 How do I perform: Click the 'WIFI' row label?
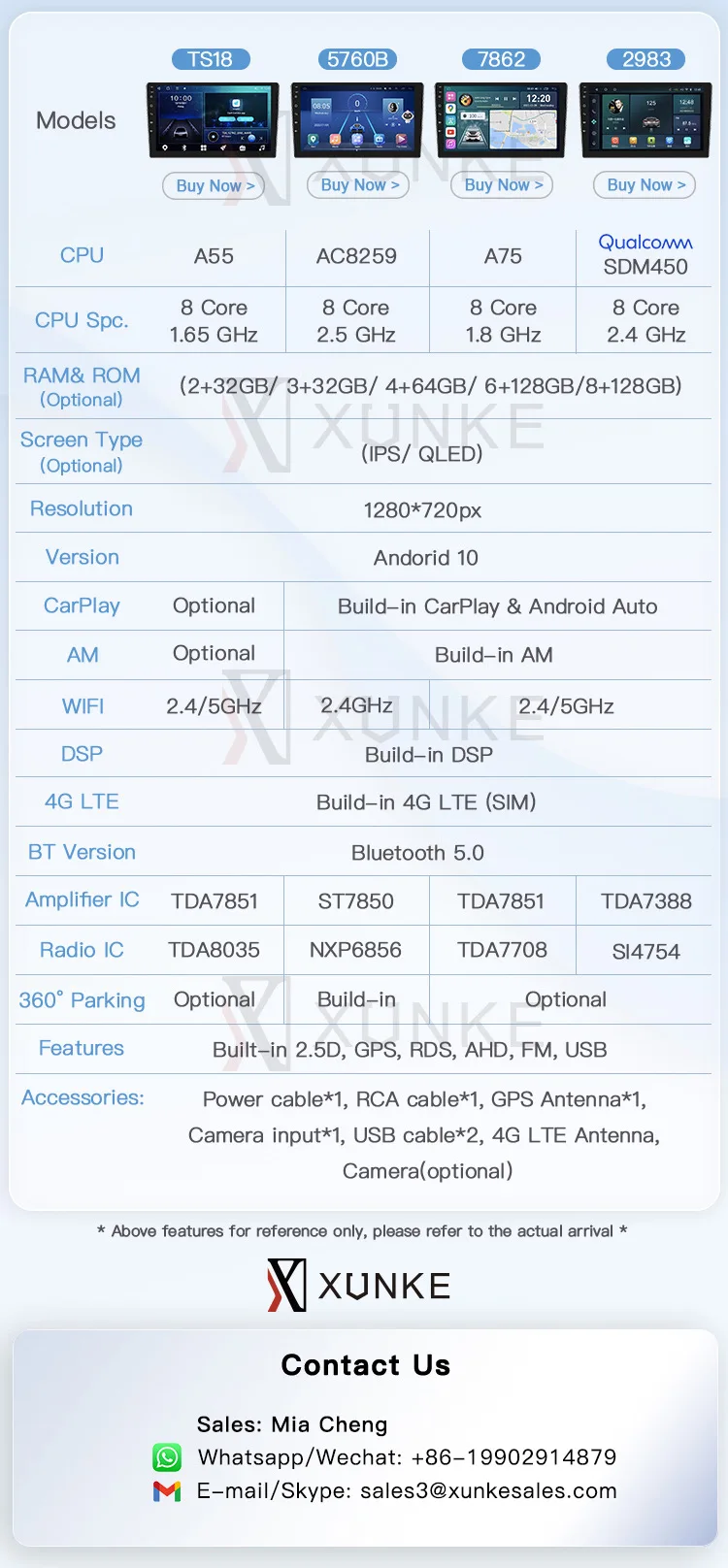click(x=83, y=706)
